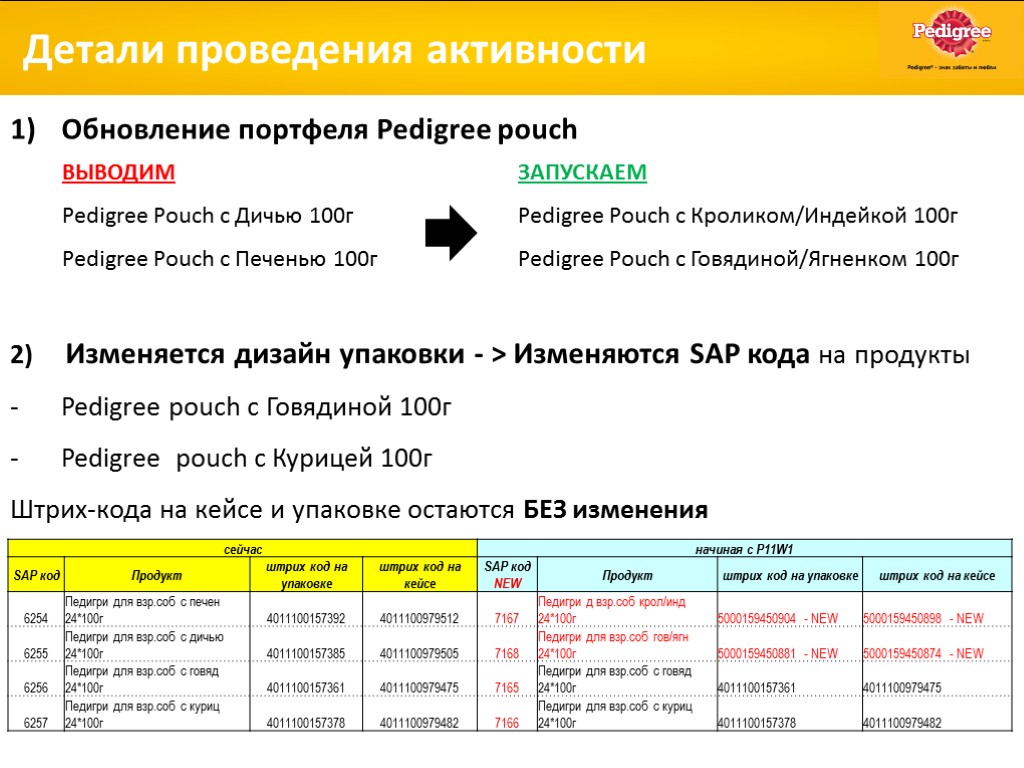
Task: Select 'Pedigree Pouch с Говядиной/Ягненком 100г' line
Action: pyautogui.click(x=739, y=259)
